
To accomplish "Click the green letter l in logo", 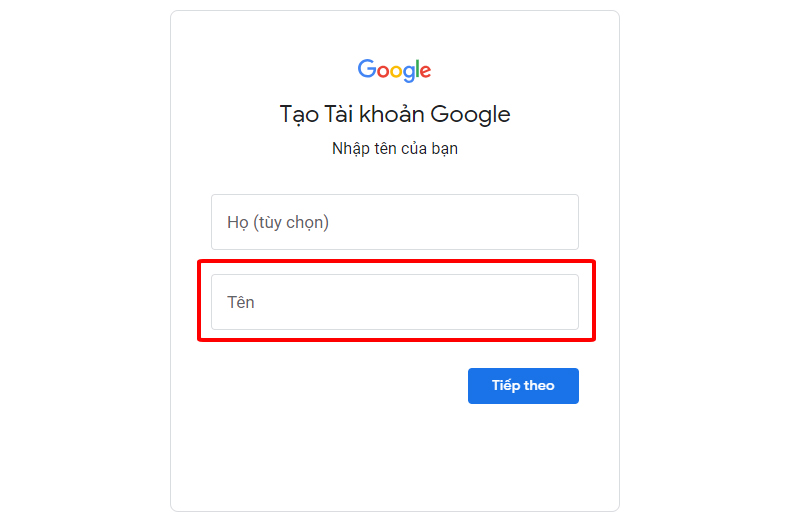I will click(418, 68).
